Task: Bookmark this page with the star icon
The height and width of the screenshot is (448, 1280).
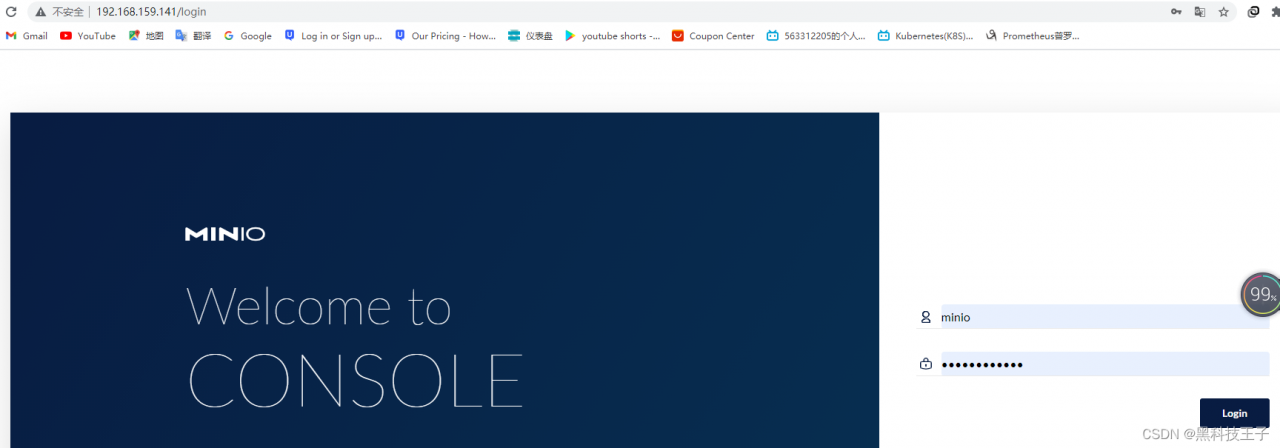Action: pos(1224,12)
